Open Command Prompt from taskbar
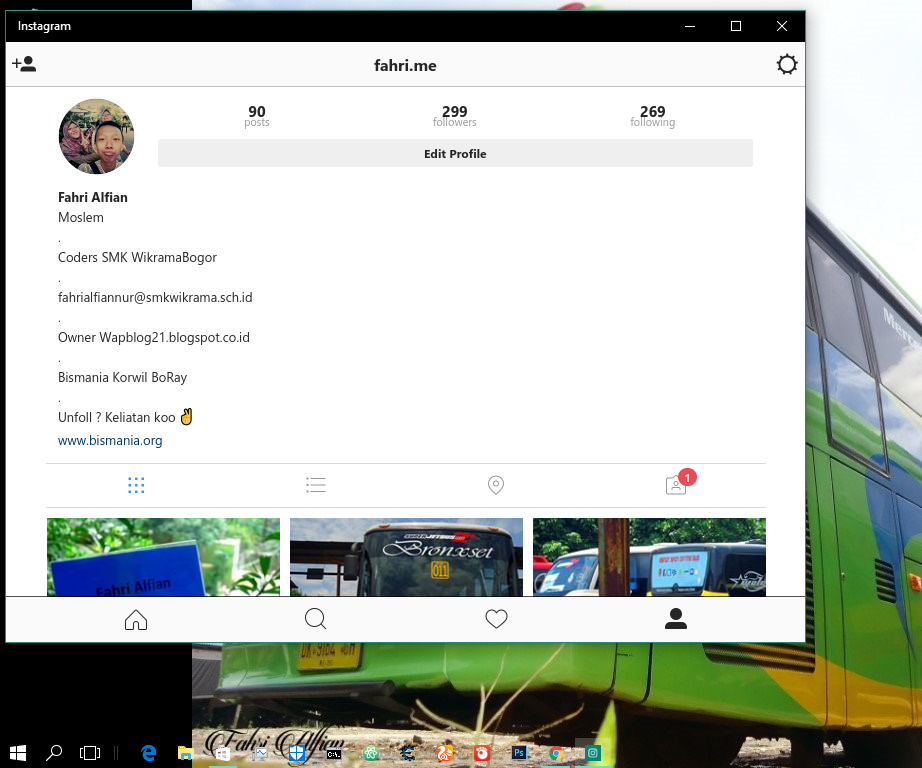The image size is (922, 768). [333, 754]
